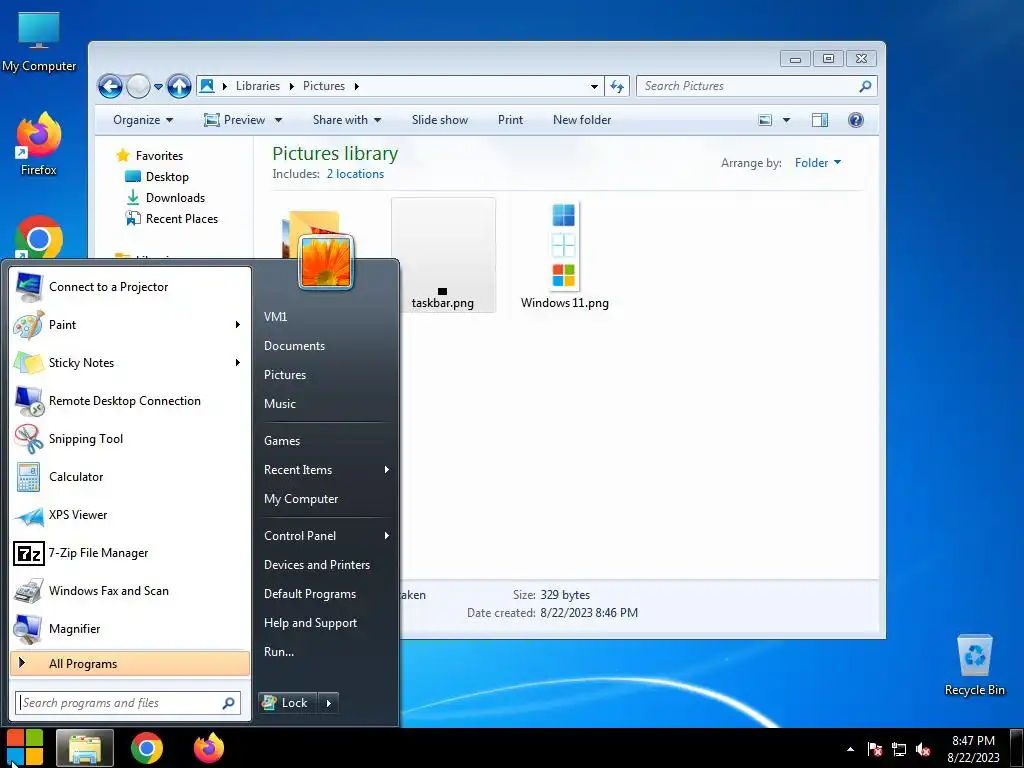
Task: Open Default Programs entry
Action: [310, 594]
